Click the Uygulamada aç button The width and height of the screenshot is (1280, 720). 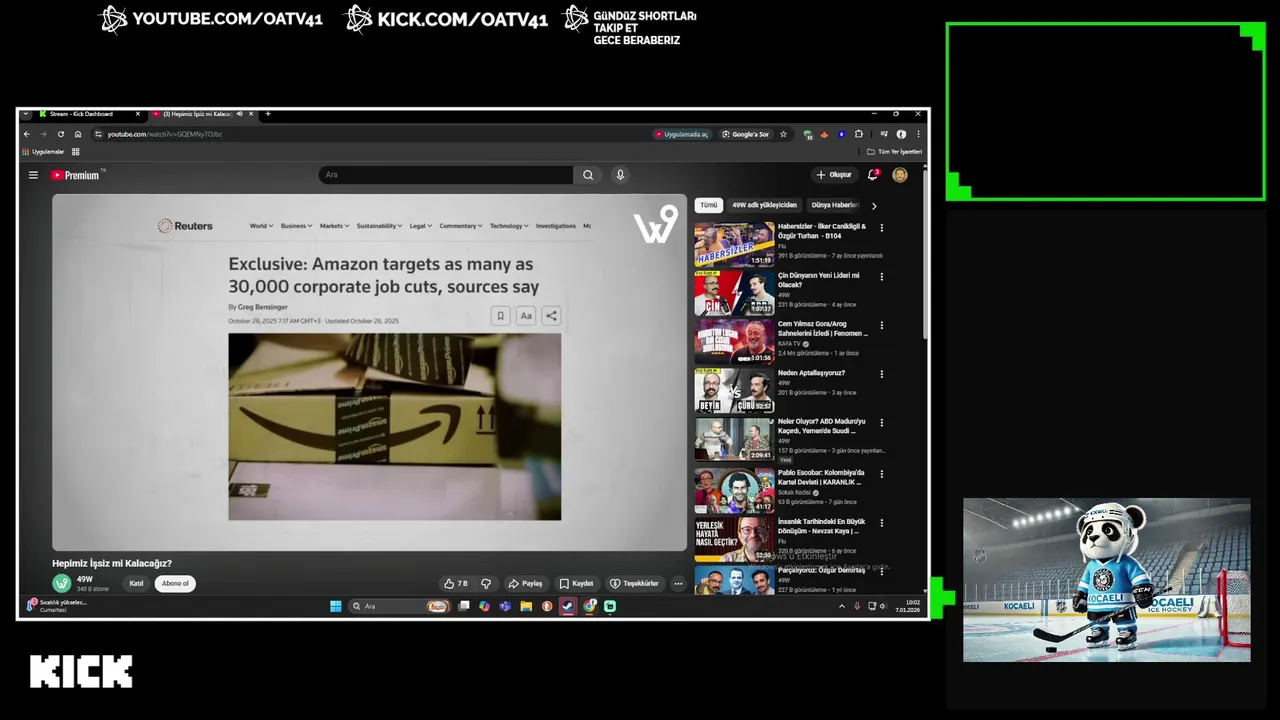pyautogui.click(x=682, y=134)
